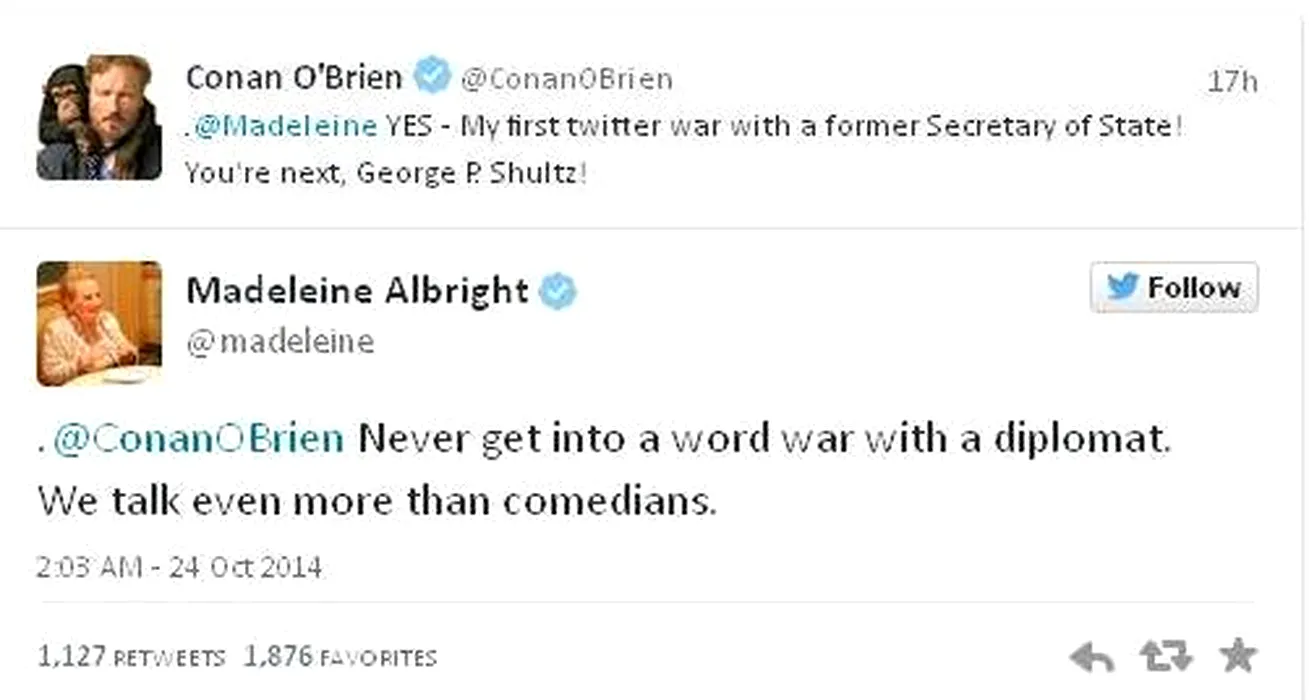Open Madeleine Albright's profile picture
1309x700 pixels.
[99, 323]
